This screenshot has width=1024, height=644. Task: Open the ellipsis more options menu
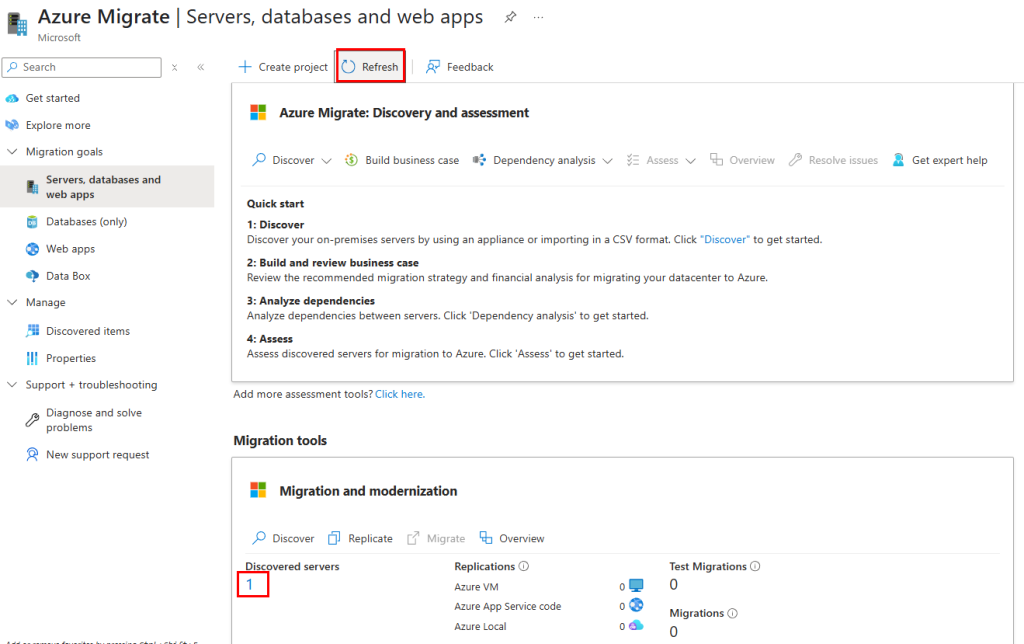(538, 18)
